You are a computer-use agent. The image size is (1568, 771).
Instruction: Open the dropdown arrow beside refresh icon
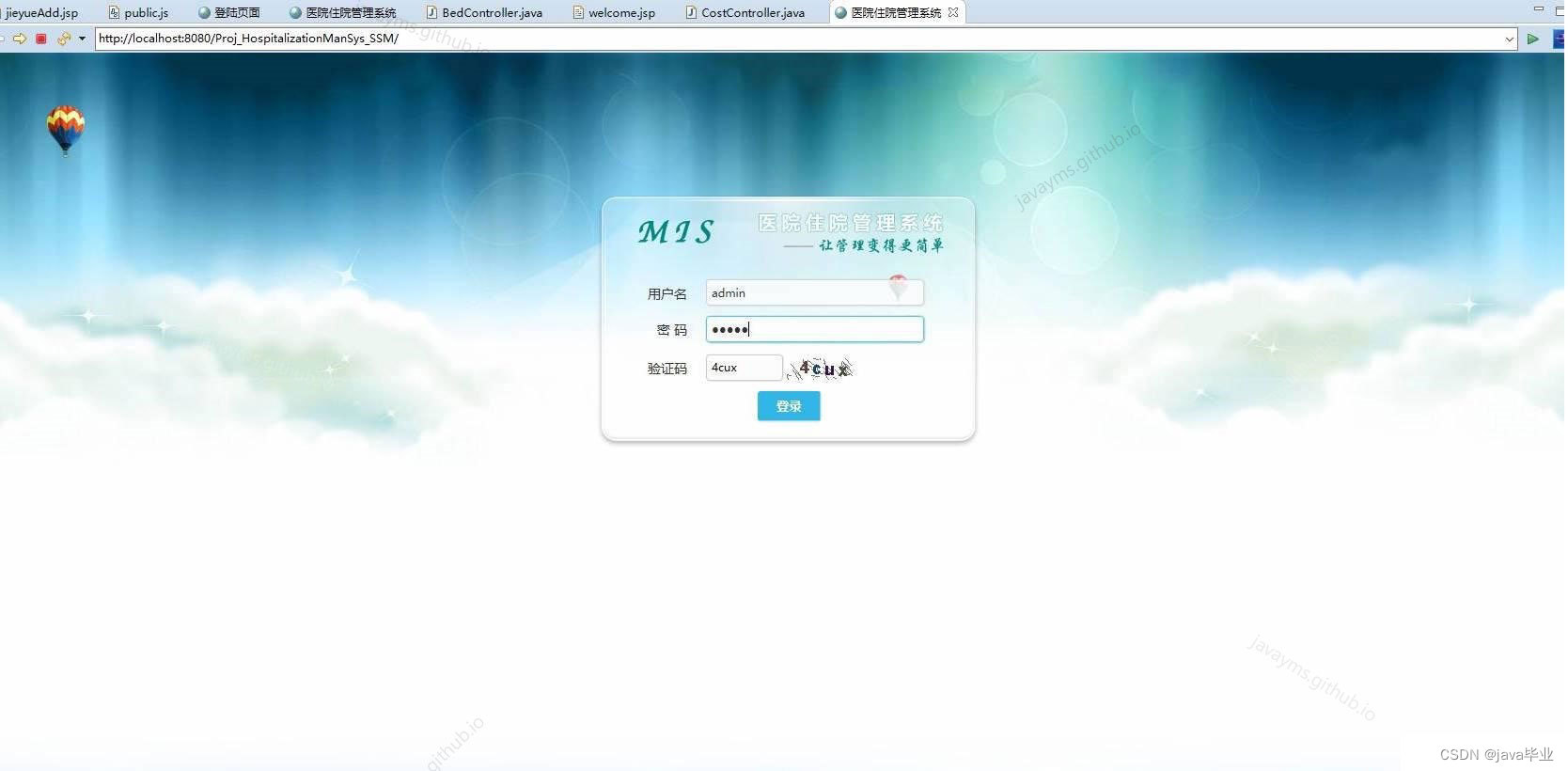pyautogui.click(x=83, y=39)
